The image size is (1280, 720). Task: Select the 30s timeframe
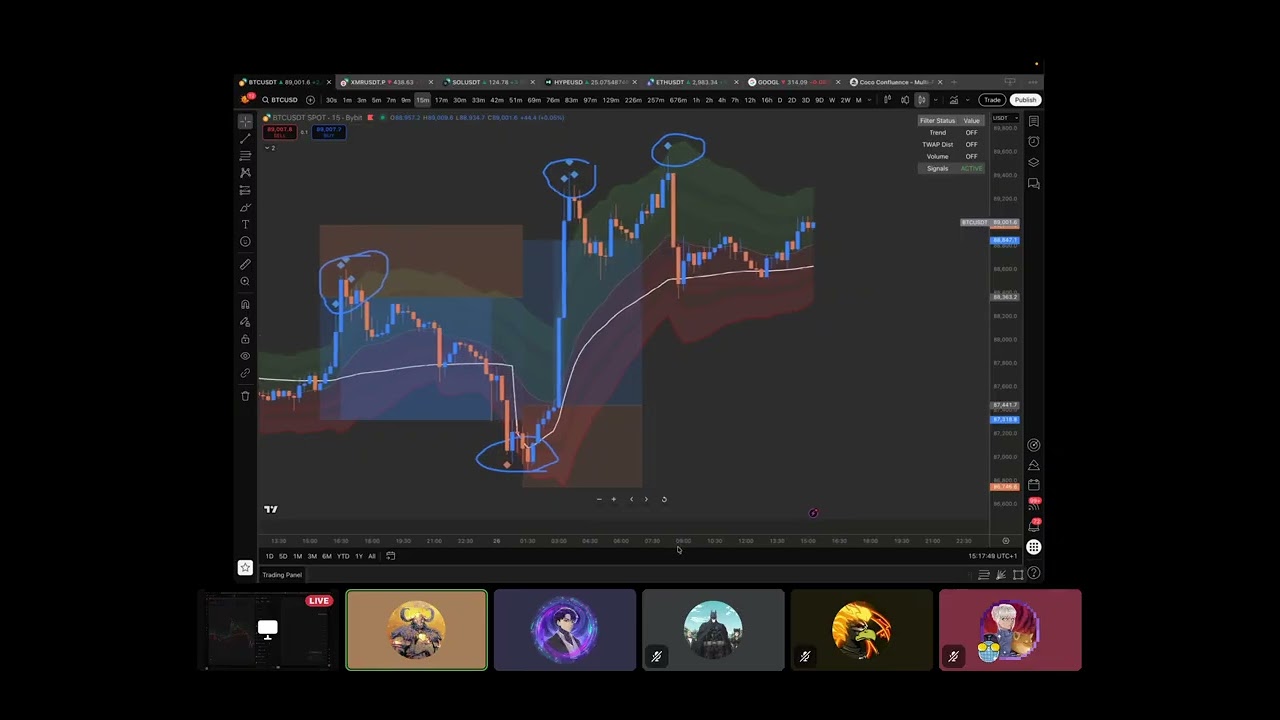[x=331, y=100]
